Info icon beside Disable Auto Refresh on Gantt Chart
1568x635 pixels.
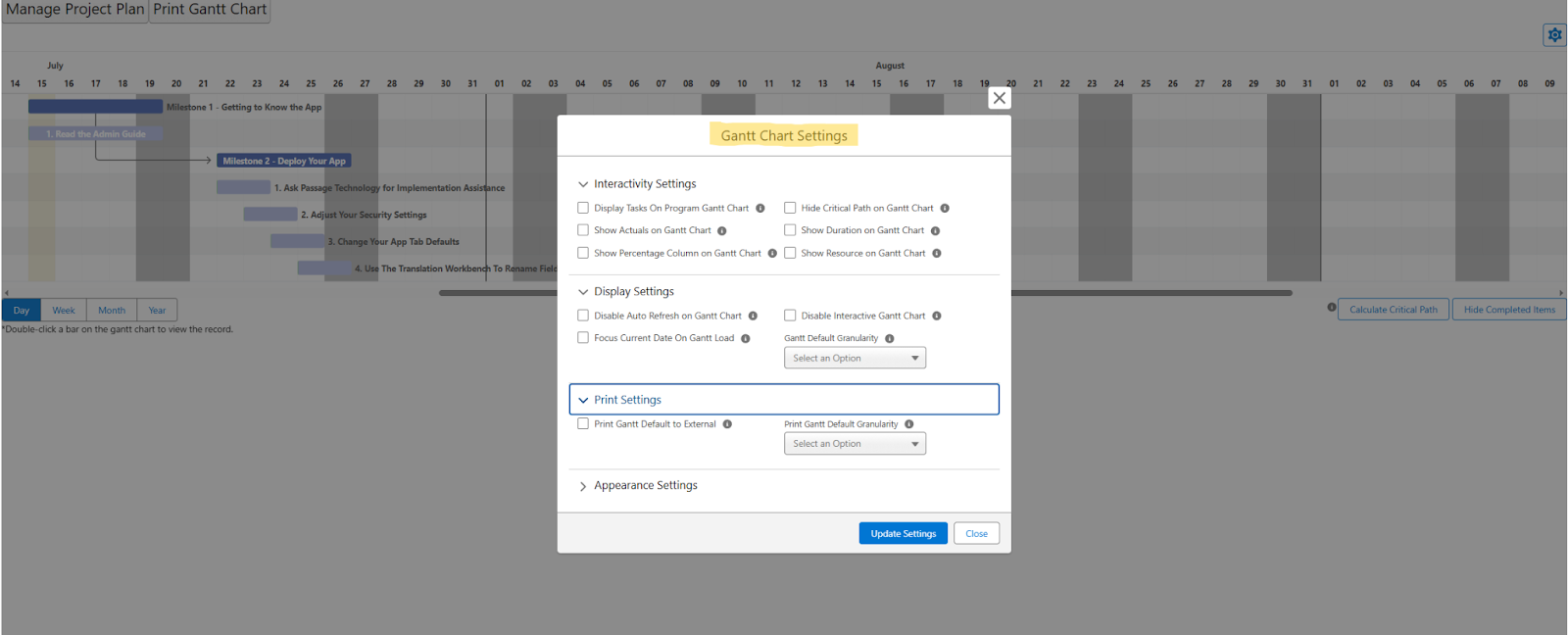(x=753, y=316)
